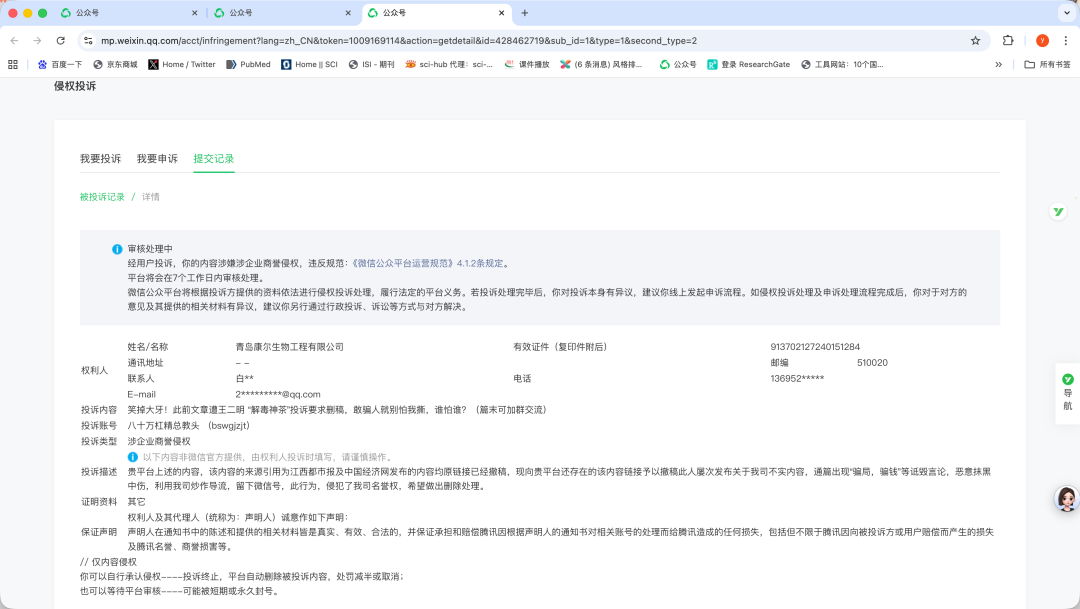The image size is (1080, 609).
Task: View site information icon in address bar
Action: [x=88, y=41]
